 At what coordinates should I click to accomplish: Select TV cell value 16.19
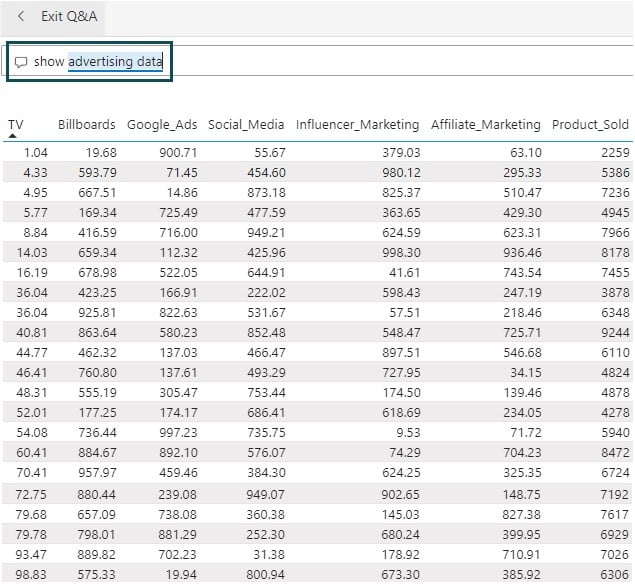(32, 273)
